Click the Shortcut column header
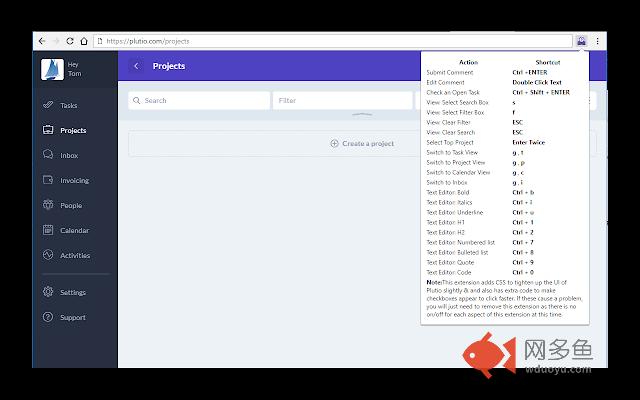 coord(548,62)
